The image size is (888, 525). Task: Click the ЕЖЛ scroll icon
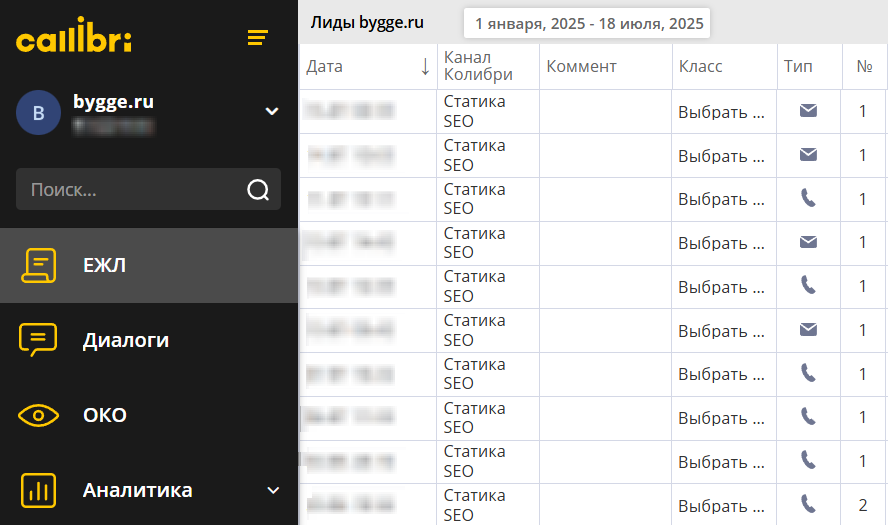pos(39,265)
